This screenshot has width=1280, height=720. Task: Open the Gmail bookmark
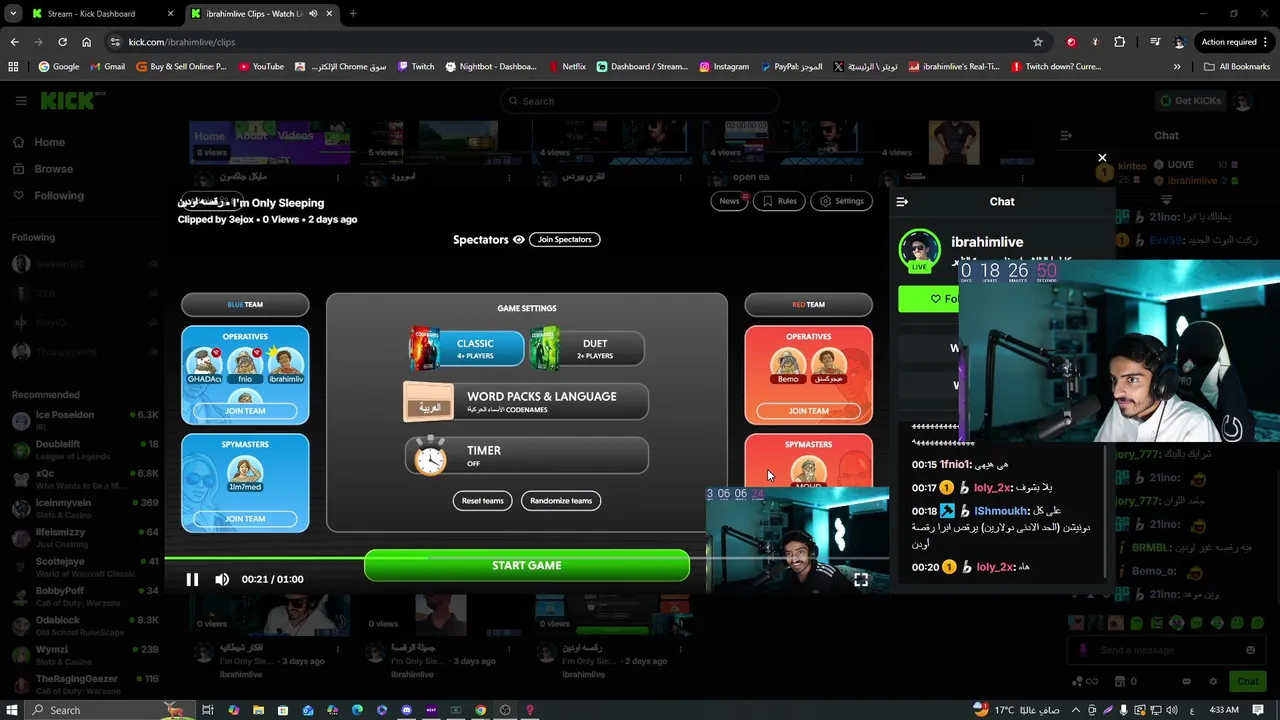click(107, 67)
